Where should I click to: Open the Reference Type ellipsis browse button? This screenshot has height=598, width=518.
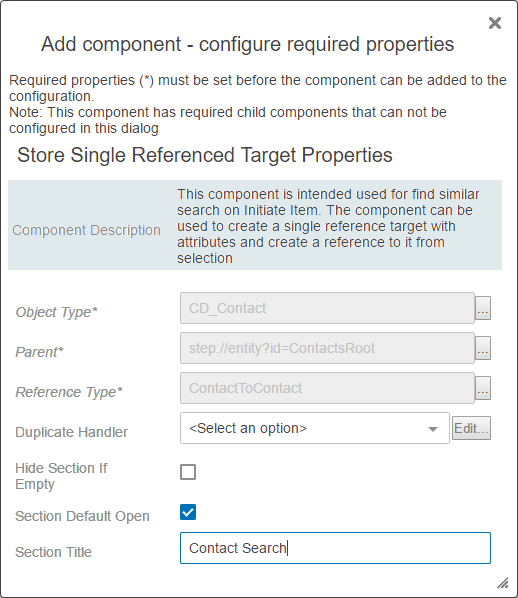coord(483,388)
